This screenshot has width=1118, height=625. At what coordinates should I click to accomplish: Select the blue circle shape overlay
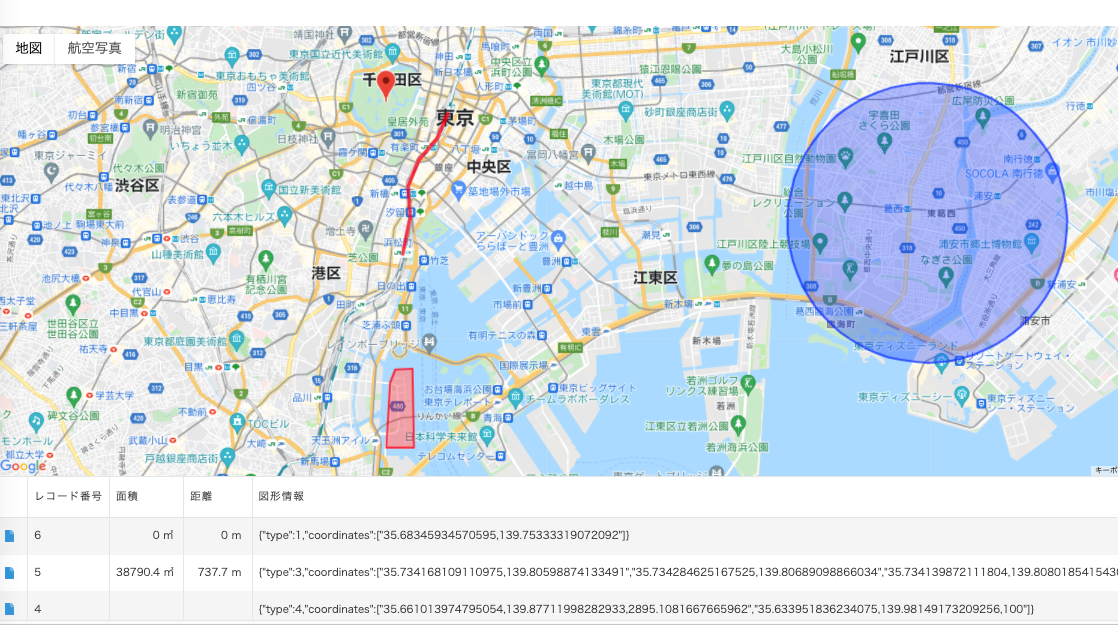(927, 222)
